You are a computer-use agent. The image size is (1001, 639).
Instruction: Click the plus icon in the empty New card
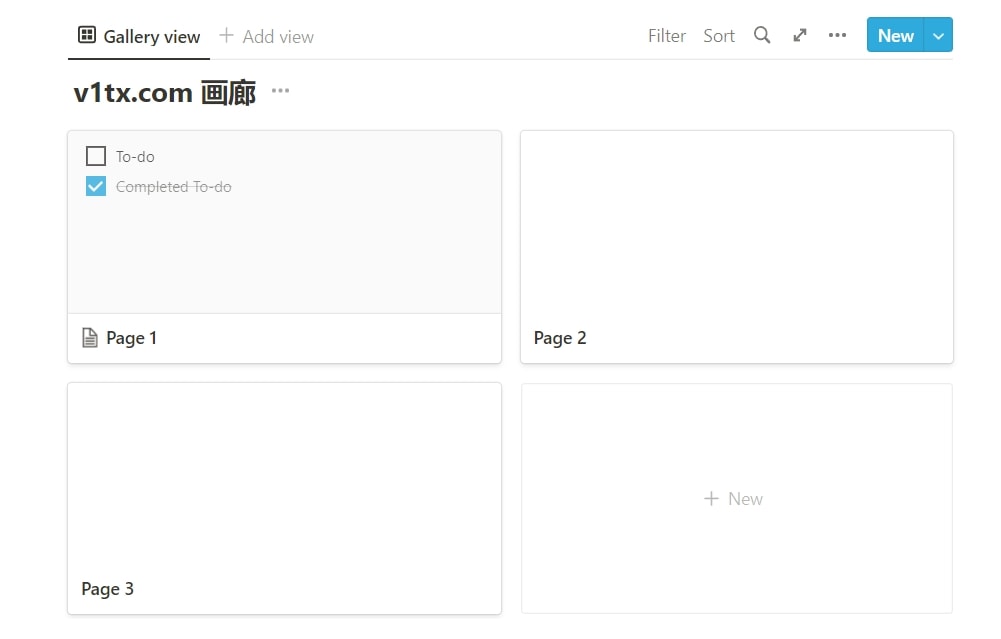tap(711, 498)
